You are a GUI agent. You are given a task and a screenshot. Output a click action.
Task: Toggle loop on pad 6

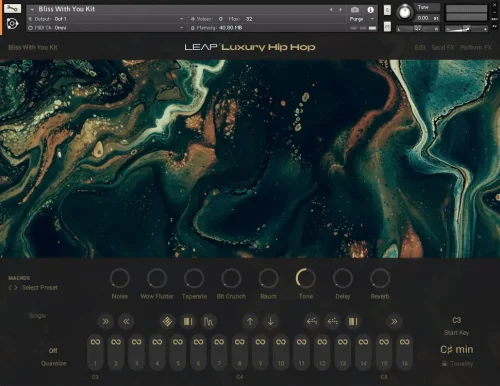tap(198, 342)
